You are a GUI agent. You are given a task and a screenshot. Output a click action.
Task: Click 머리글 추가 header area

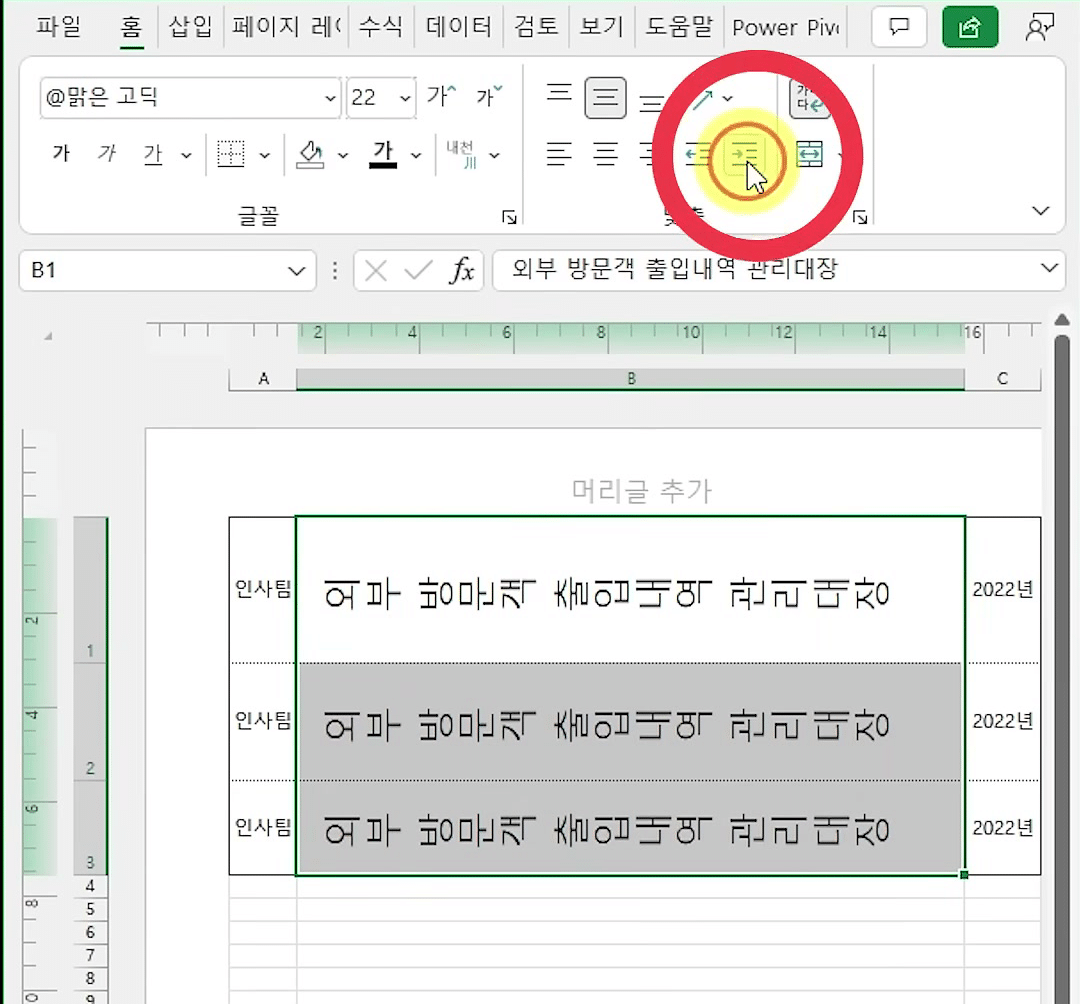[x=642, y=491]
